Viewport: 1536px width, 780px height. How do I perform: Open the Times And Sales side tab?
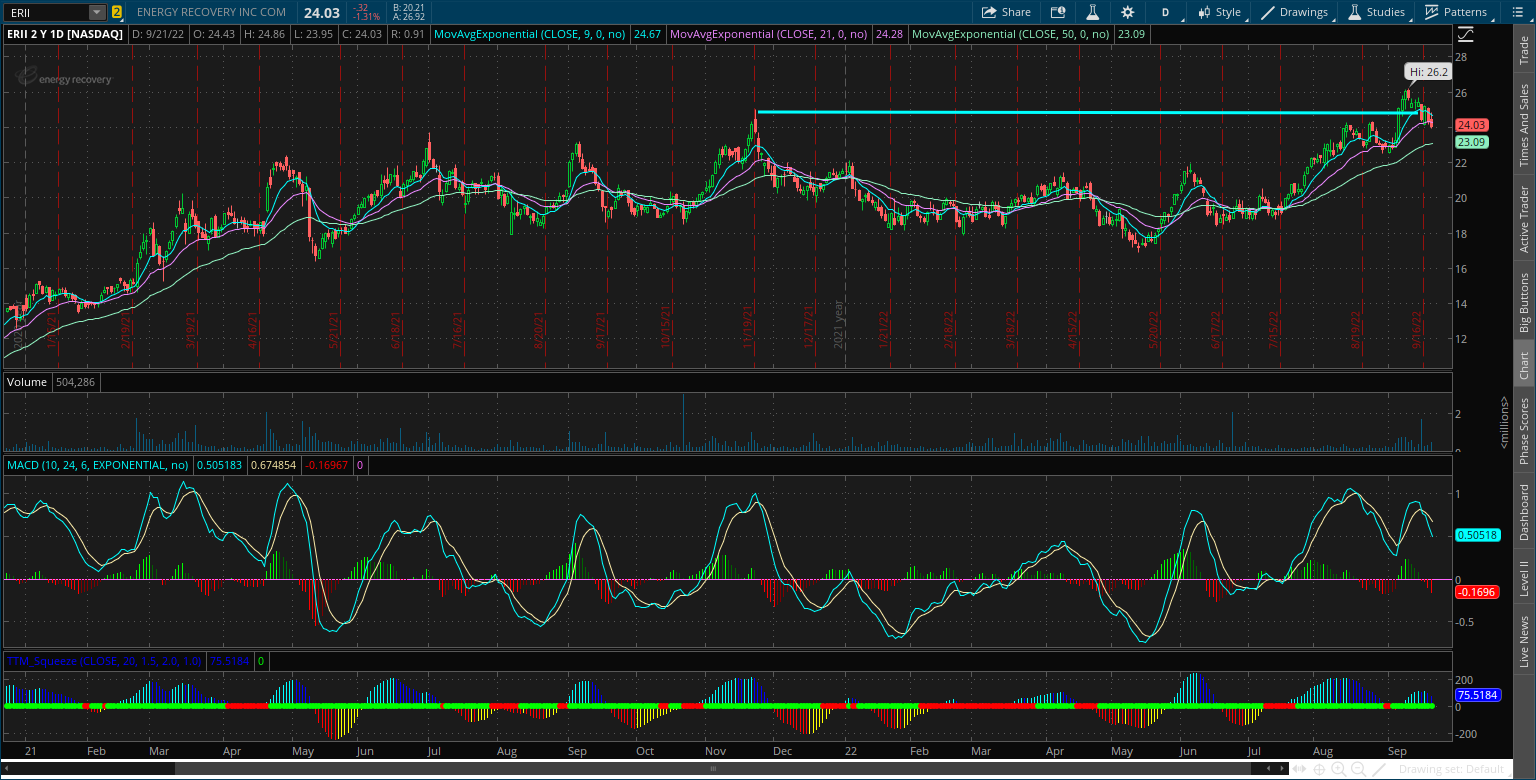pos(1524,126)
